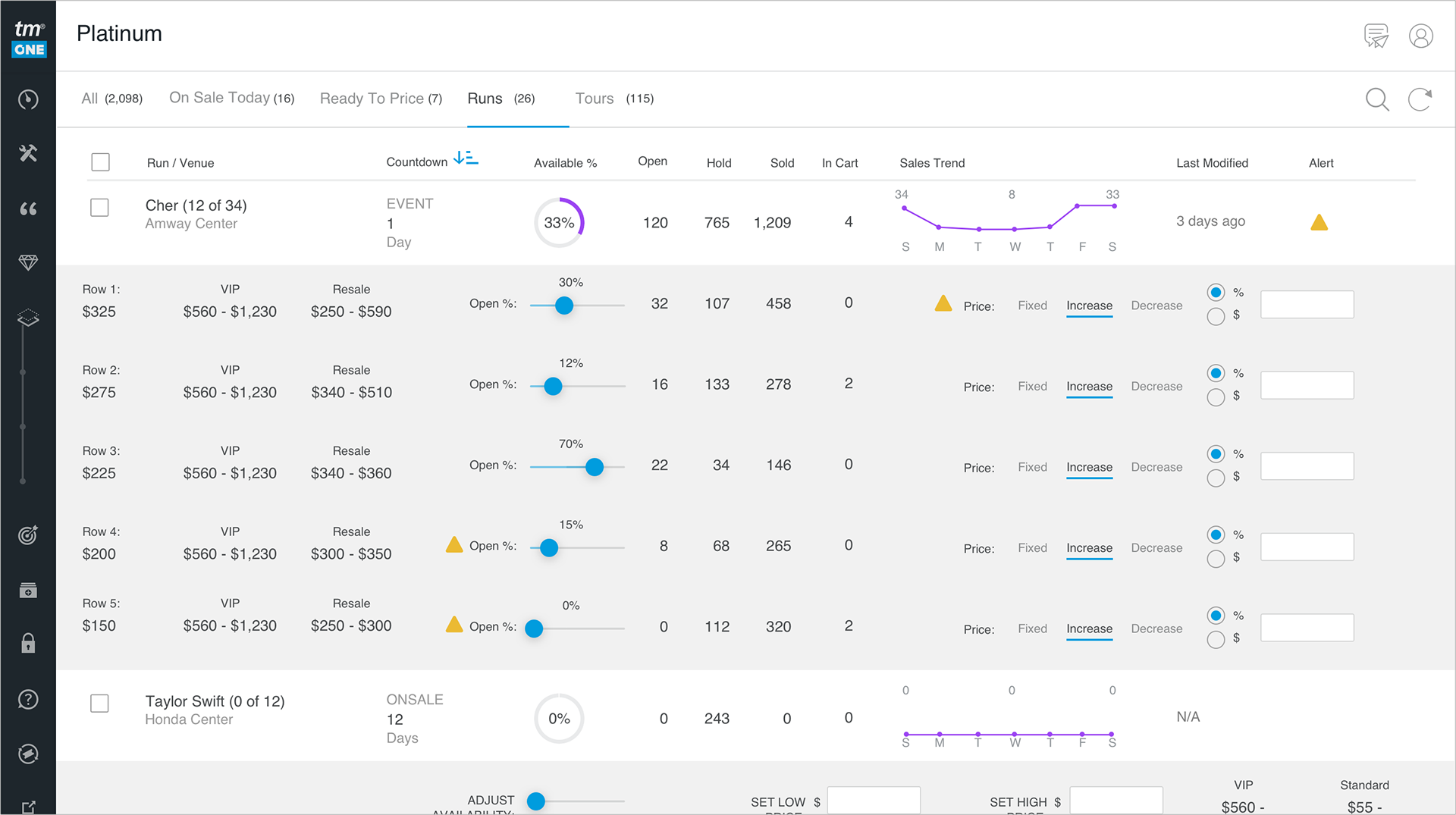Select the $ radio for Row 3
The height and width of the screenshot is (815, 1456).
tap(1216, 478)
